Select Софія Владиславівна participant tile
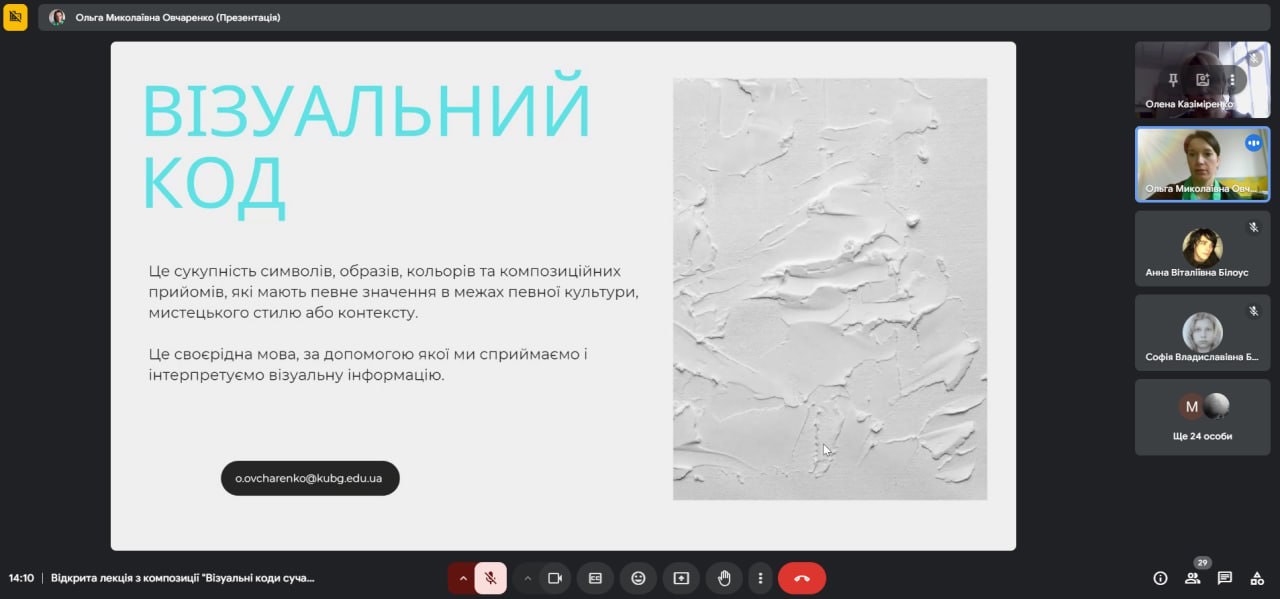The height and width of the screenshot is (599, 1280). tap(1203, 332)
